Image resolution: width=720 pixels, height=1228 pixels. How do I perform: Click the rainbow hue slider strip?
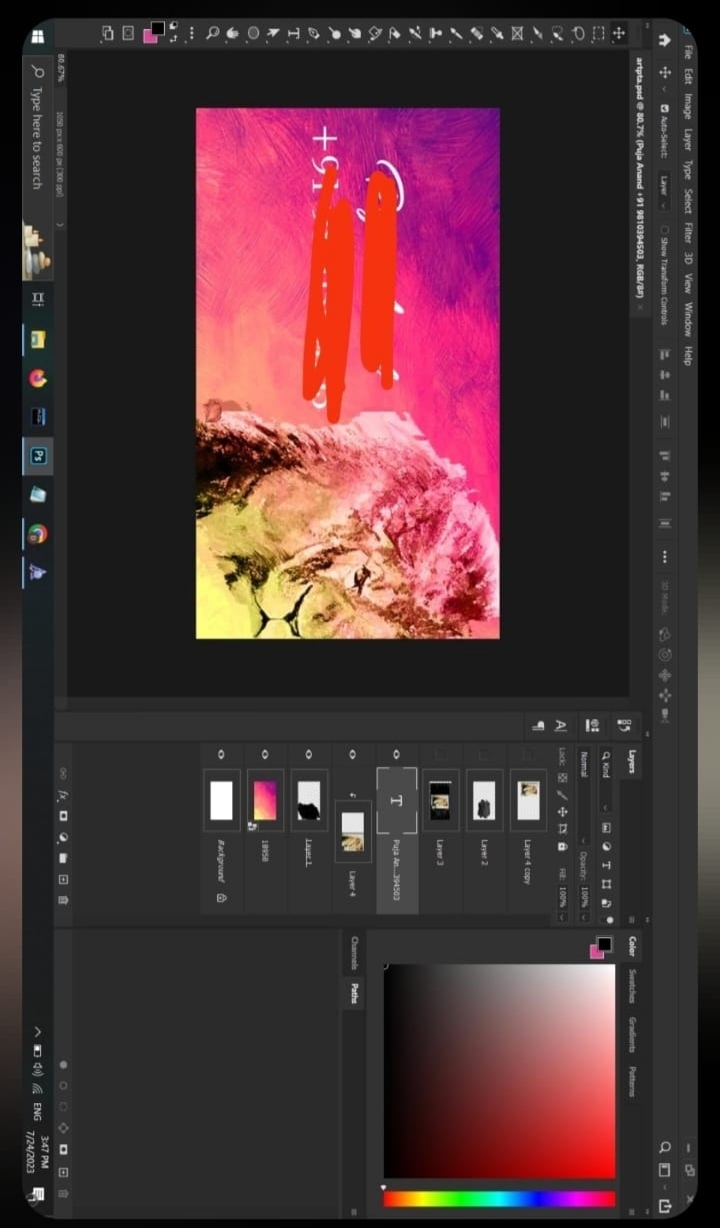tap(498, 1198)
